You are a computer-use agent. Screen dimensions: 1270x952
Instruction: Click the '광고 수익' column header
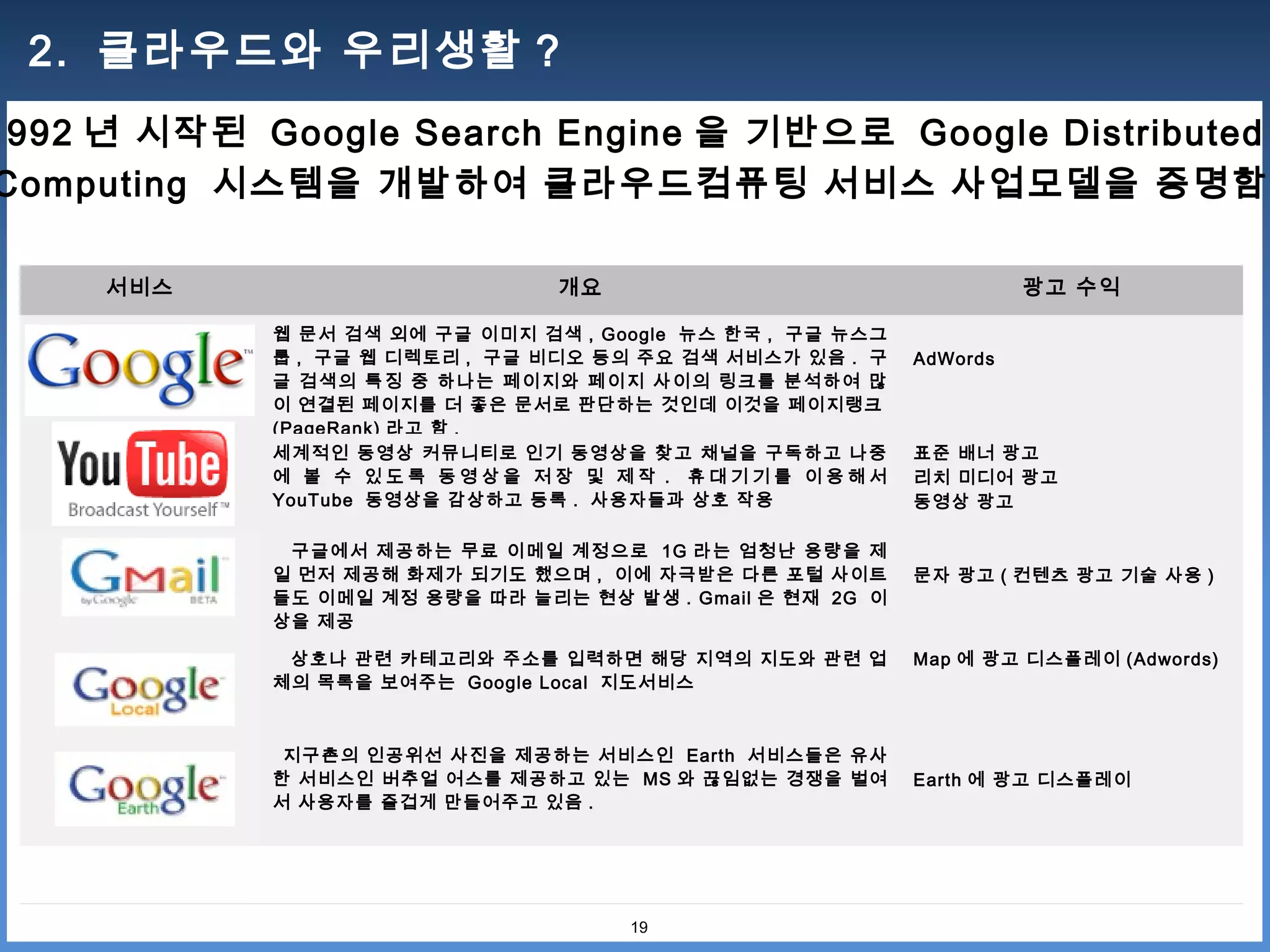[1071, 286]
